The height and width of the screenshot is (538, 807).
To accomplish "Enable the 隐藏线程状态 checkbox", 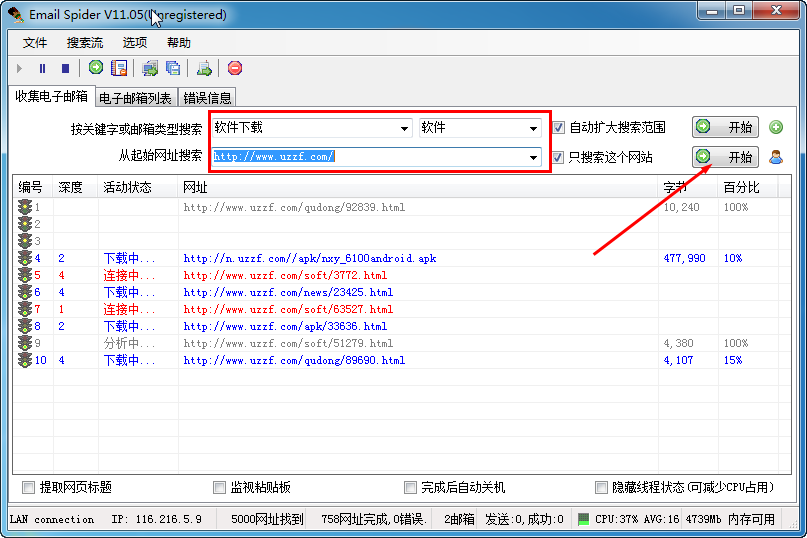I will 601,487.
